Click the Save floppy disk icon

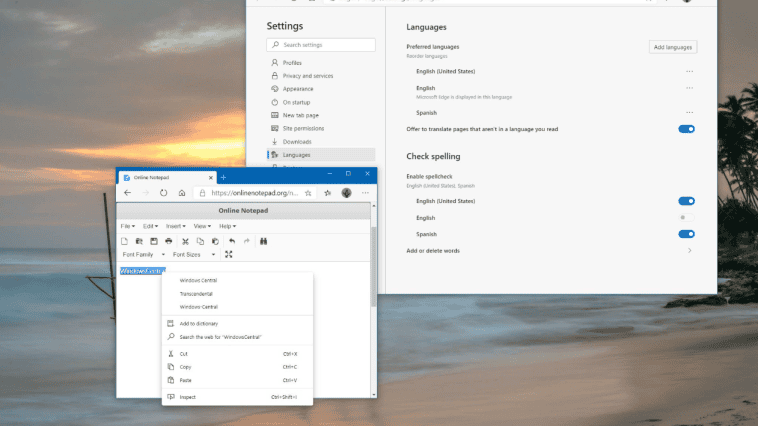154,241
